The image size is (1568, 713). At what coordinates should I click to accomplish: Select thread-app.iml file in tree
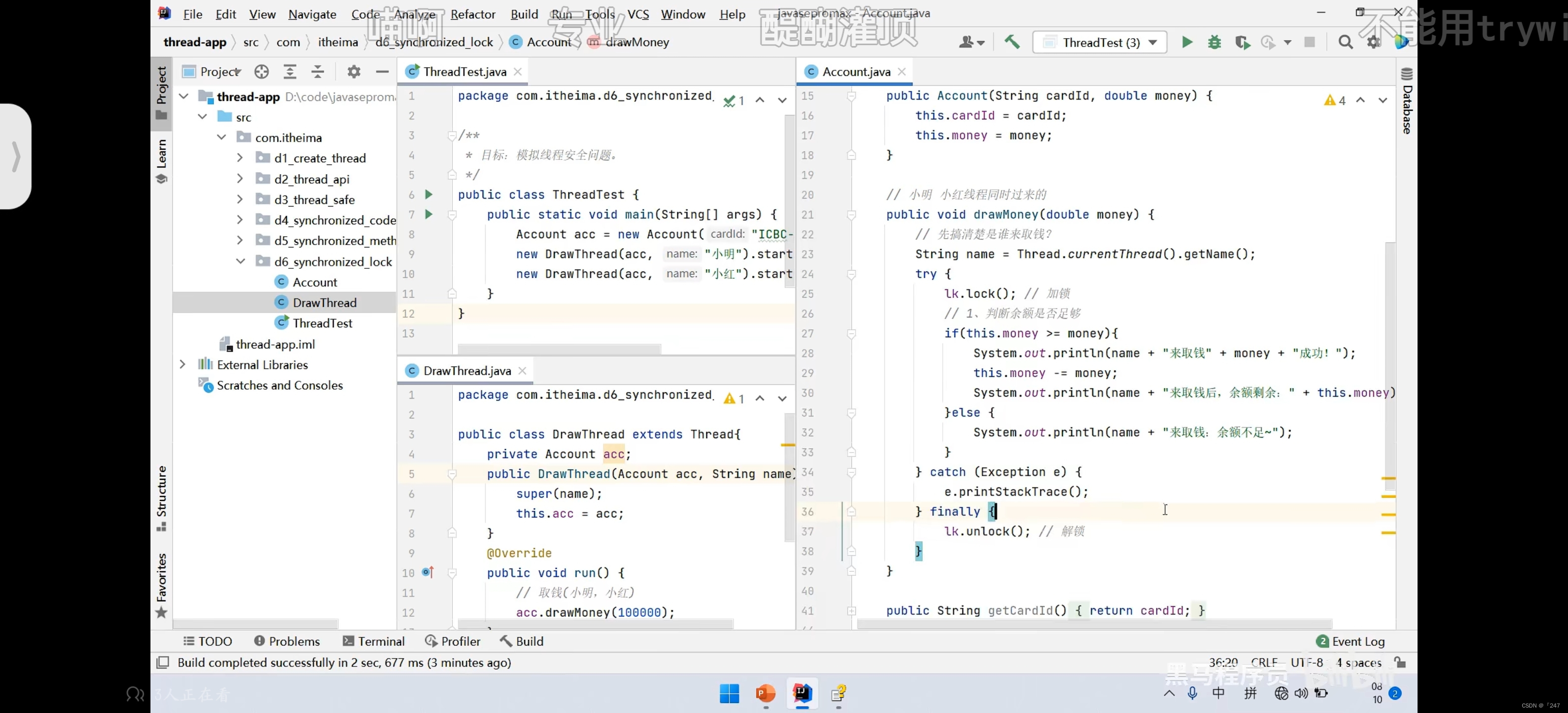[x=275, y=344]
